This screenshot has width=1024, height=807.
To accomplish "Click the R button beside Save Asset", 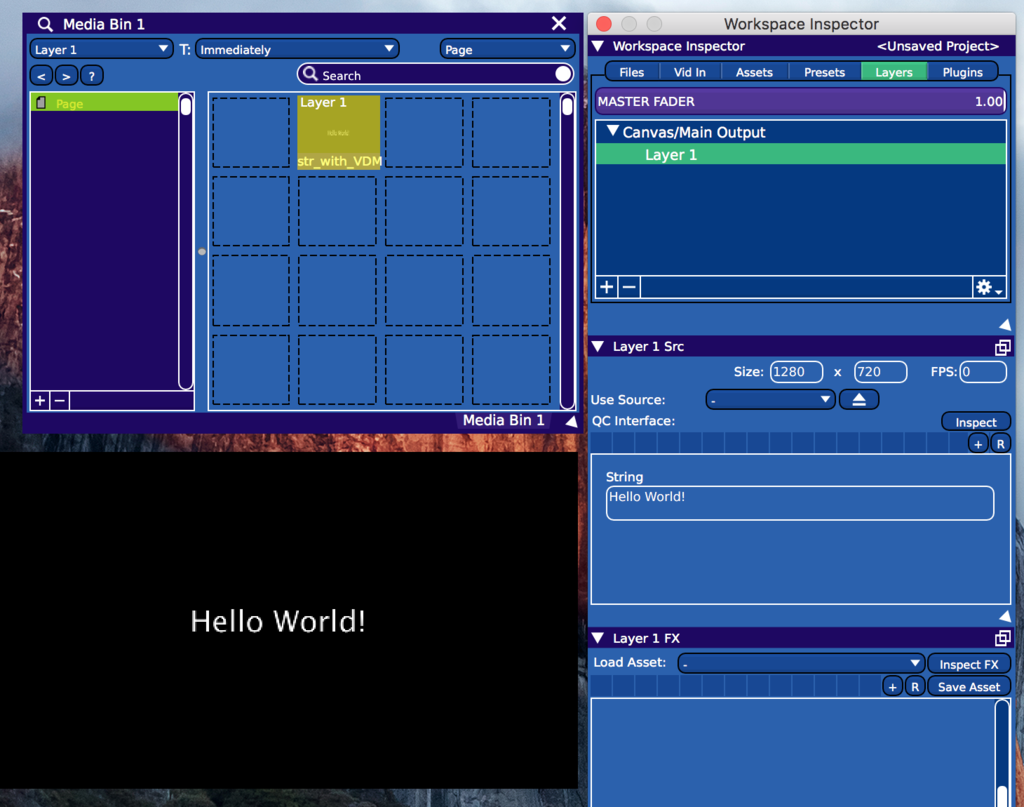I will (915, 687).
